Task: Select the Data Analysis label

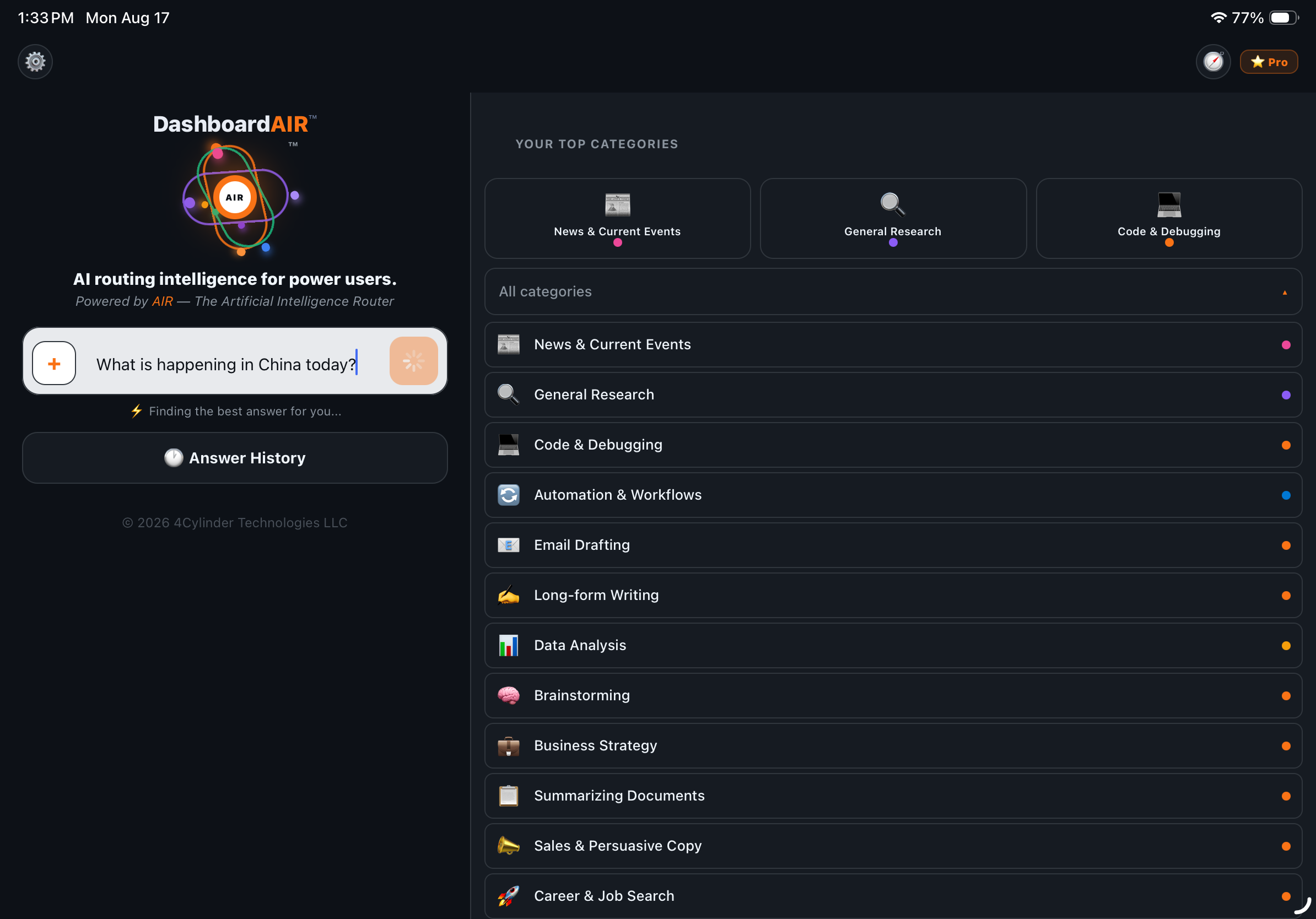Action: tap(580, 645)
